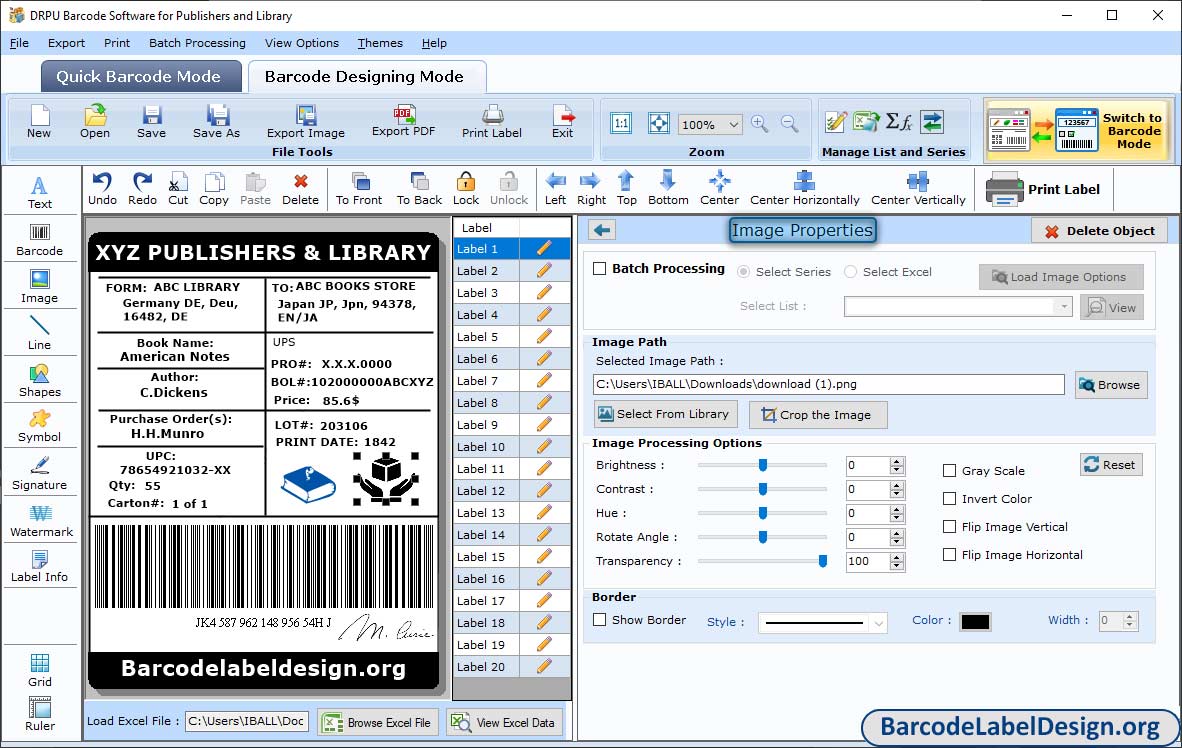
Task: Click the red Delete icon
Action: click(300, 189)
